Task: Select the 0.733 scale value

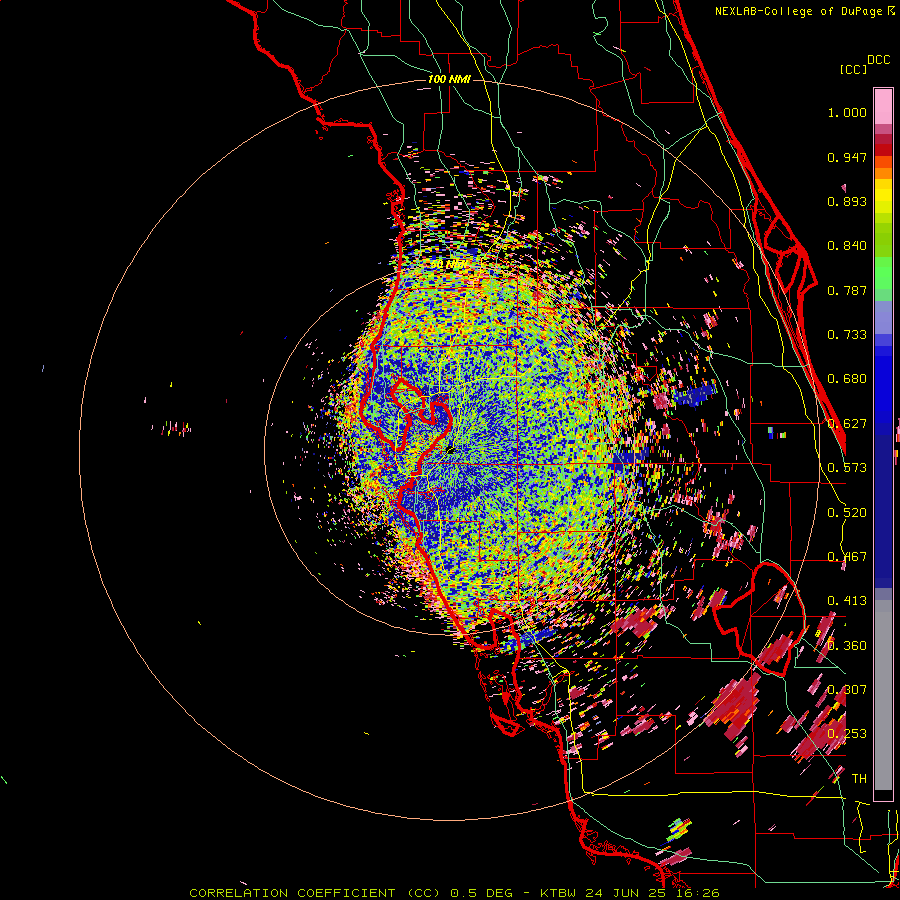Action: (847, 335)
